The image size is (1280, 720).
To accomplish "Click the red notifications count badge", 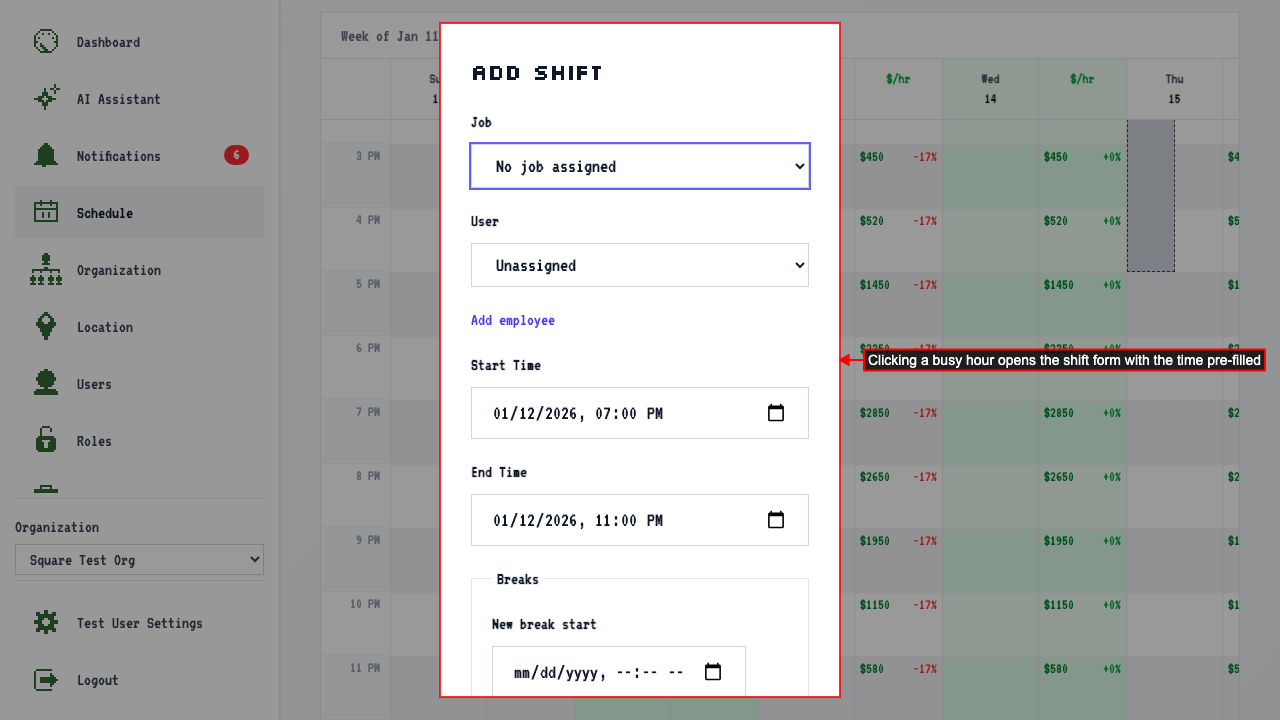I will point(236,155).
